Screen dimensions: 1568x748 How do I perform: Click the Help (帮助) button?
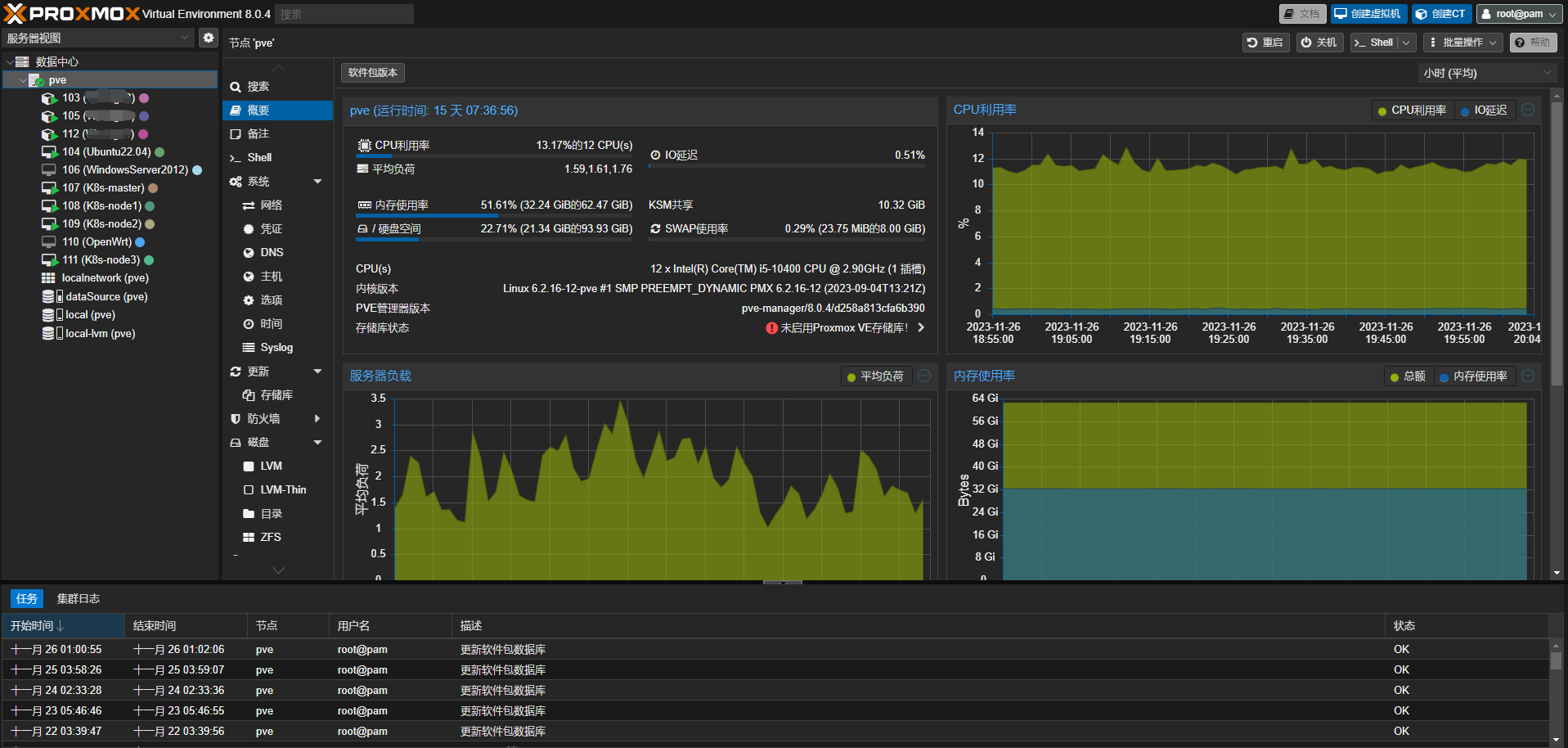1533,43
